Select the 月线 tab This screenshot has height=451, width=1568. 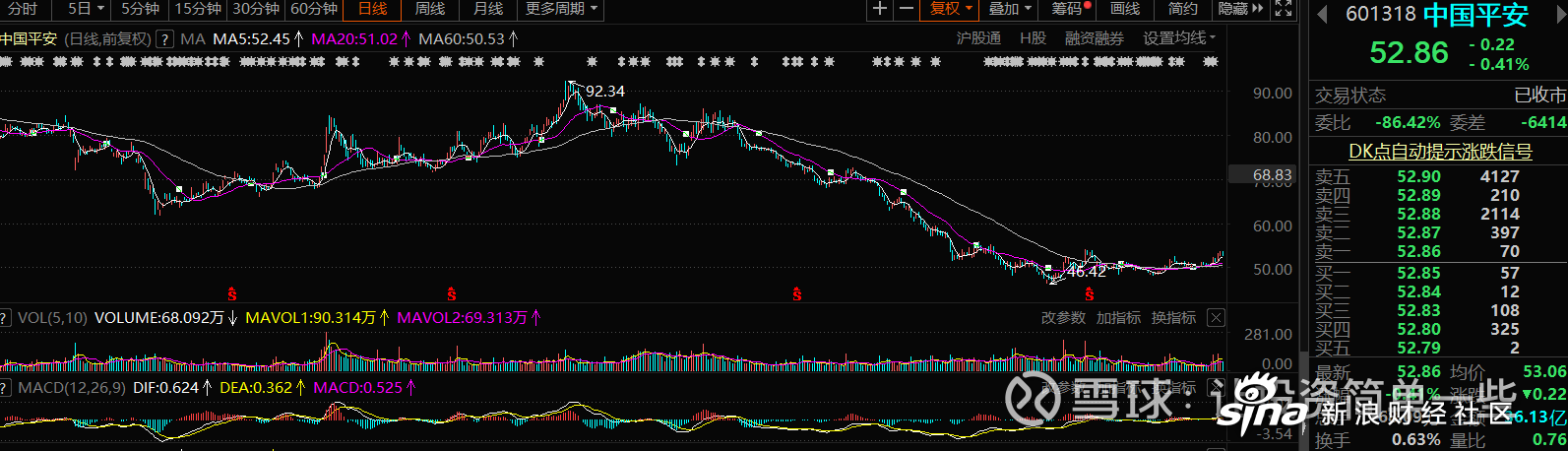(488, 9)
